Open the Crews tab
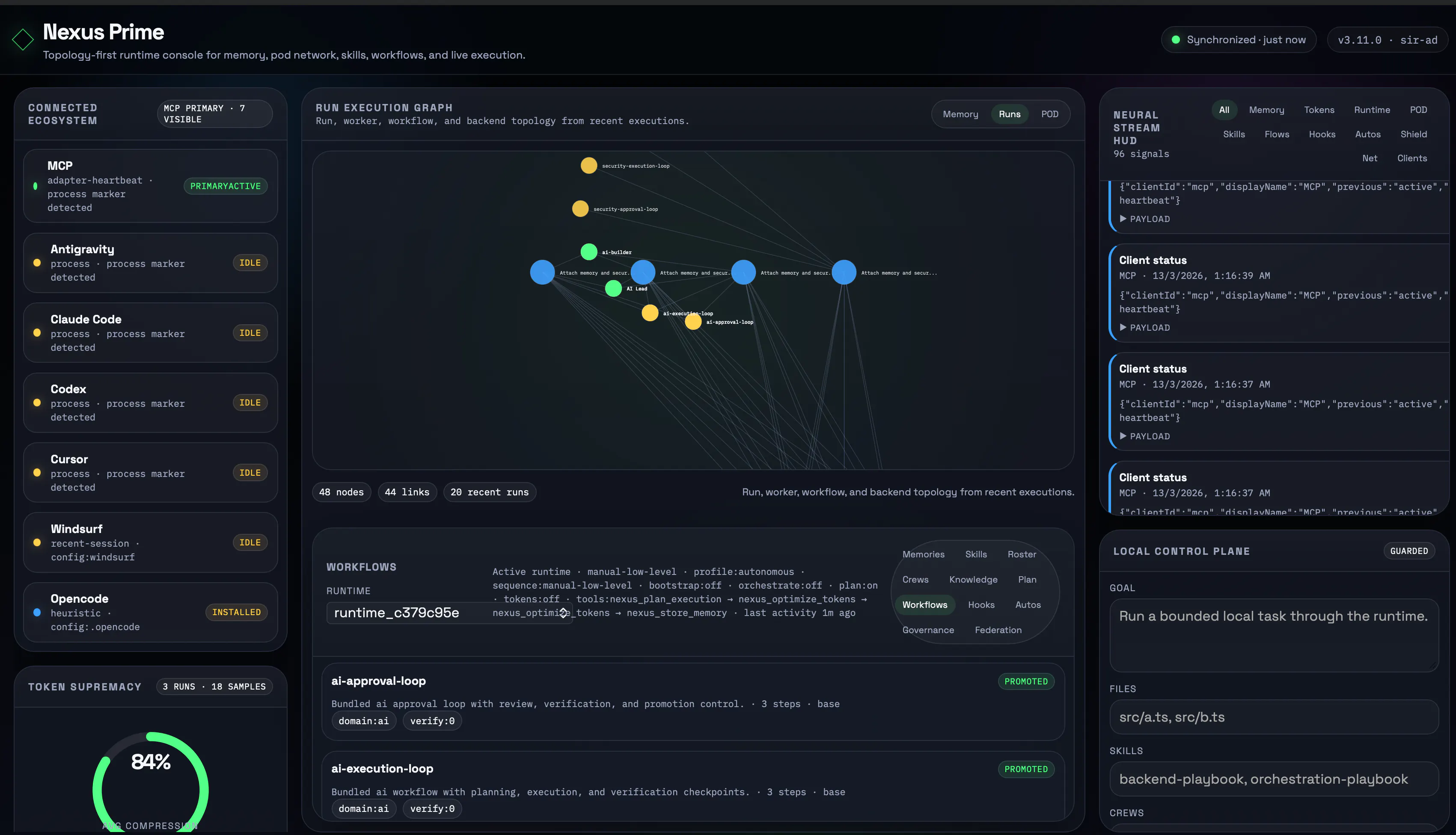This screenshot has width=1456, height=835. click(x=915, y=580)
